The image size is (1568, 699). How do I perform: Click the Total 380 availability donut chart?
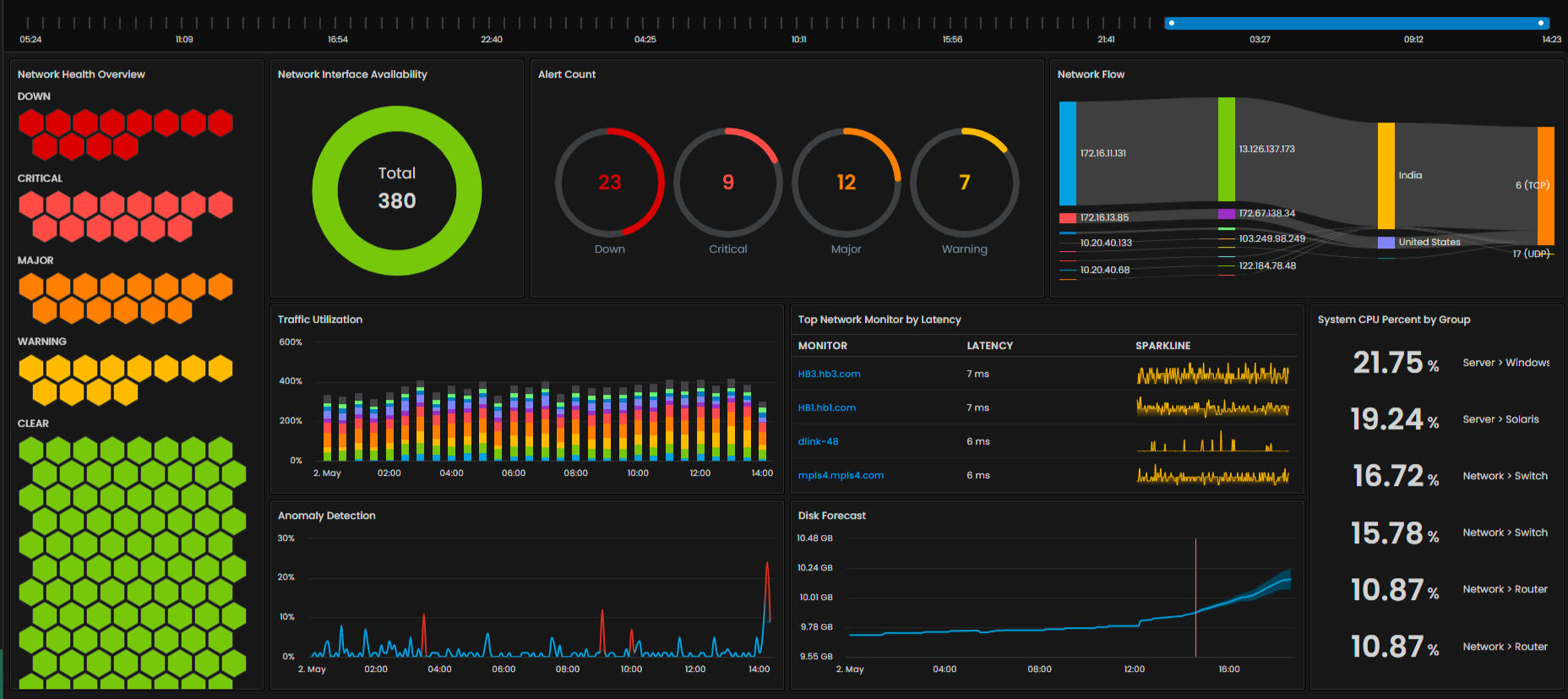tap(396, 190)
